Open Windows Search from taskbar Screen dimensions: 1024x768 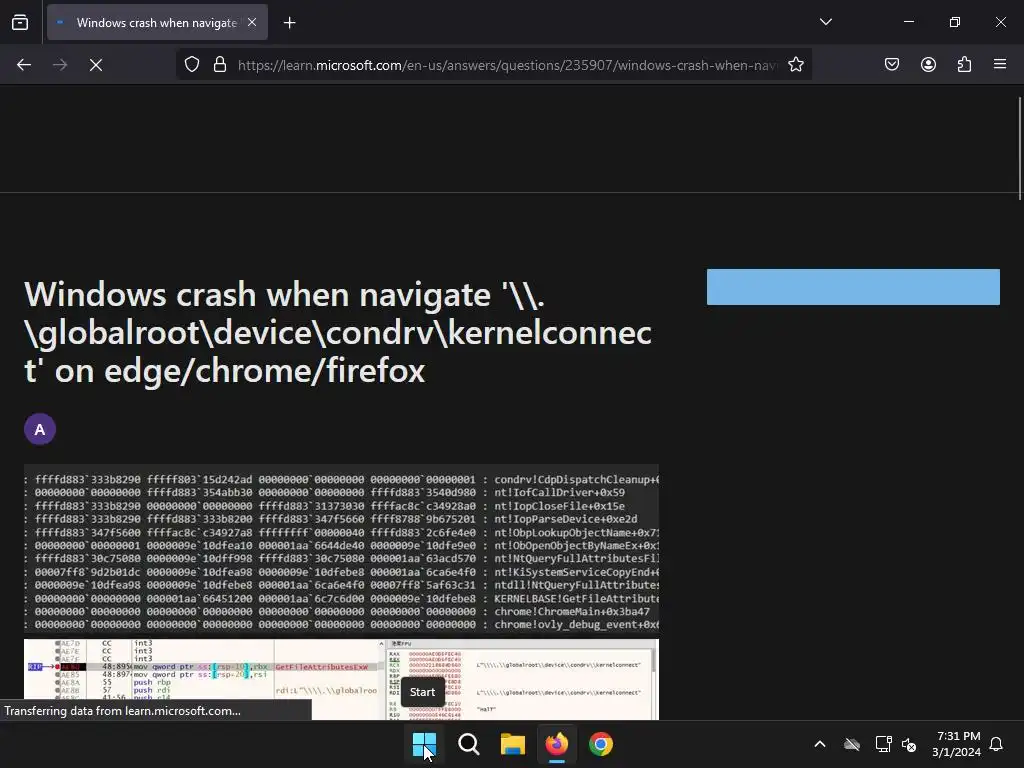click(x=468, y=744)
